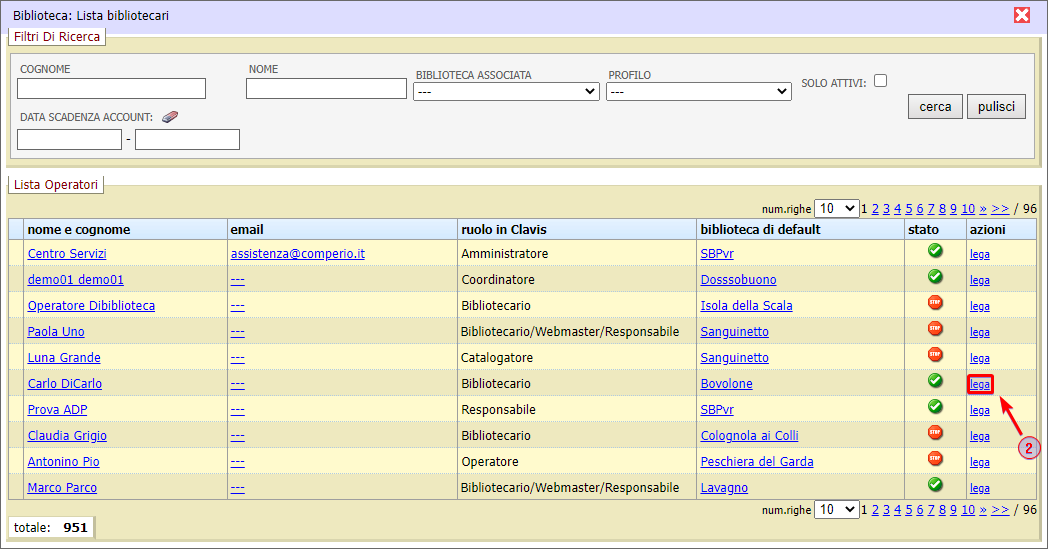Click the lega link for Carlo DiCarlo
The height and width of the screenshot is (549, 1048).
click(980, 384)
